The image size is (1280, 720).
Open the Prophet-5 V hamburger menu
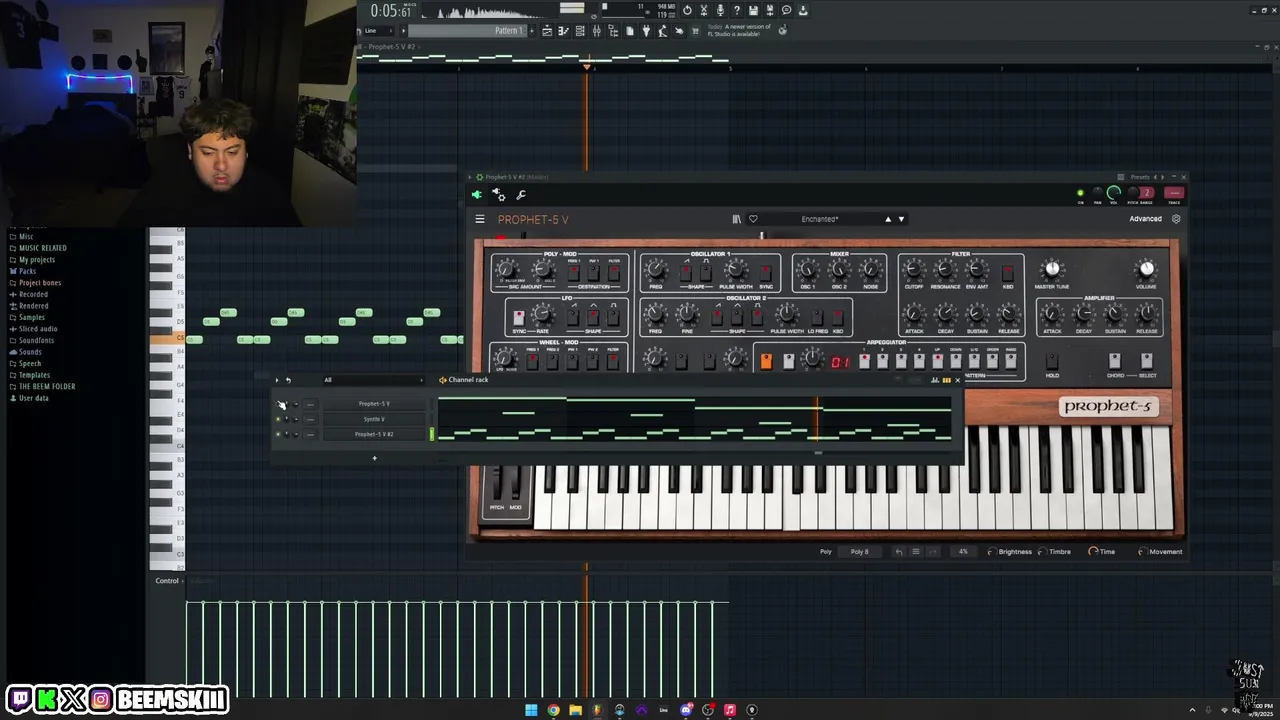(x=480, y=219)
